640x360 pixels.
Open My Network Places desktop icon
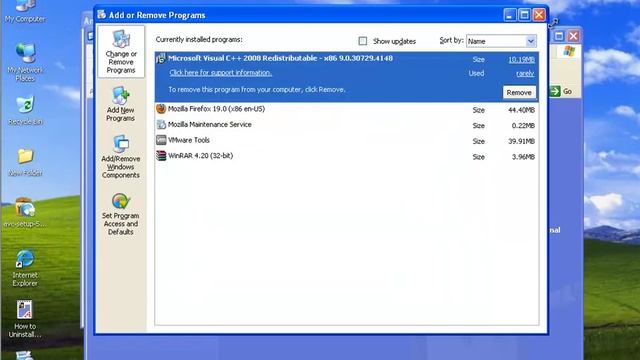[25, 62]
